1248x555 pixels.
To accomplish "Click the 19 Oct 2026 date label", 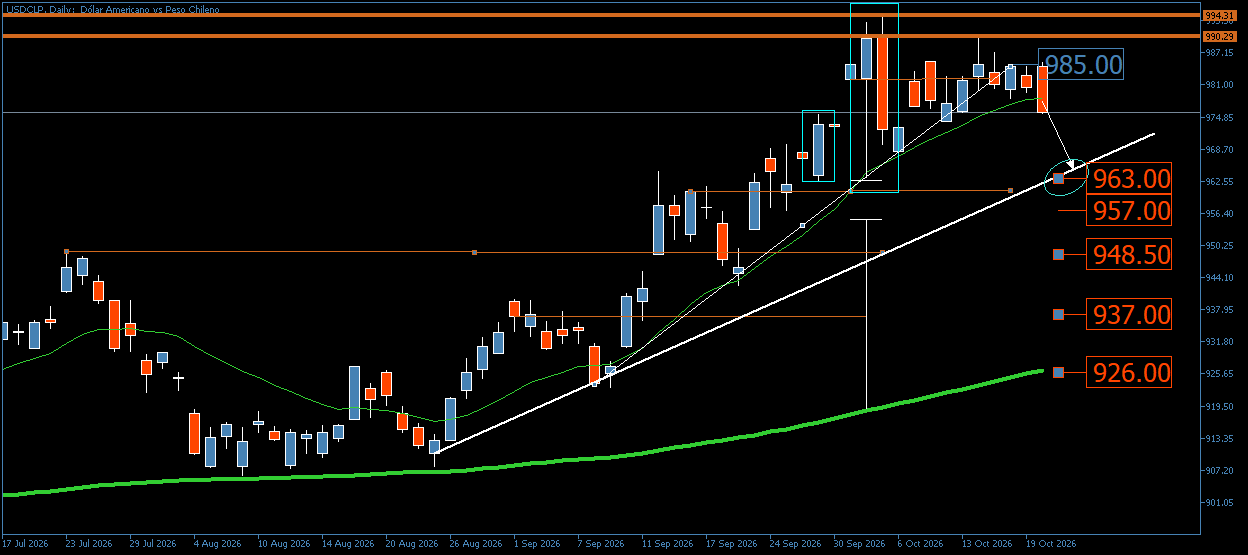I will coord(1051,545).
